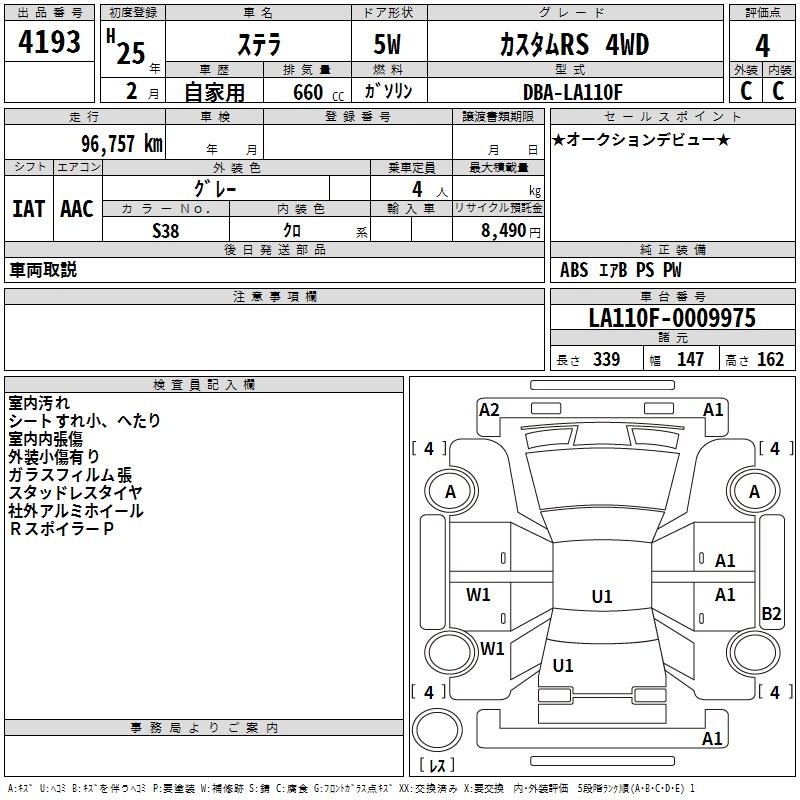
Task: Click the chassis number LA110F-0009975
Action: point(672,317)
